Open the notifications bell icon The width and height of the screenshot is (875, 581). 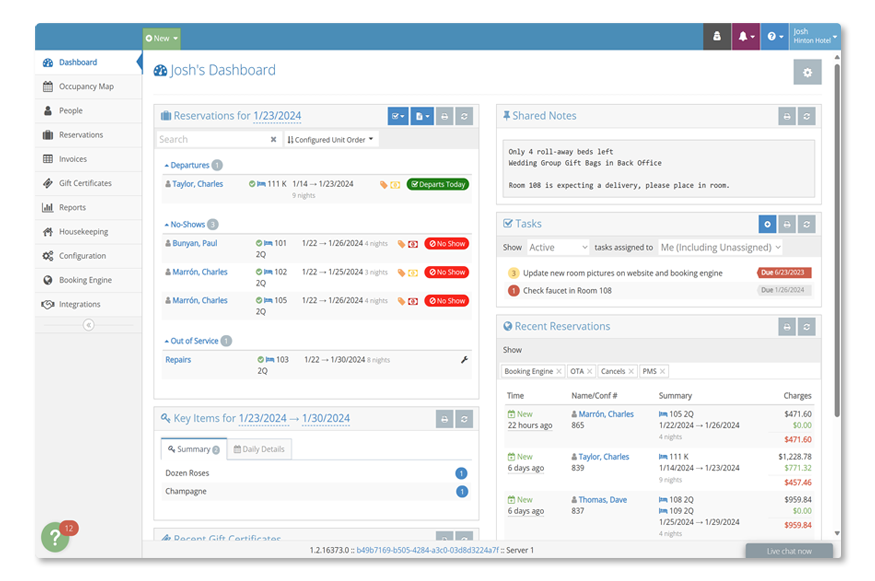(744, 36)
